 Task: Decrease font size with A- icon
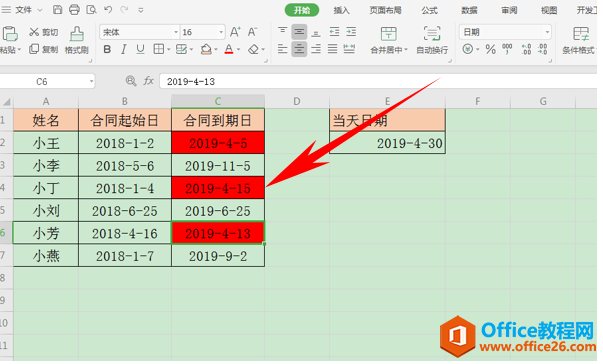(x=252, y=32)
